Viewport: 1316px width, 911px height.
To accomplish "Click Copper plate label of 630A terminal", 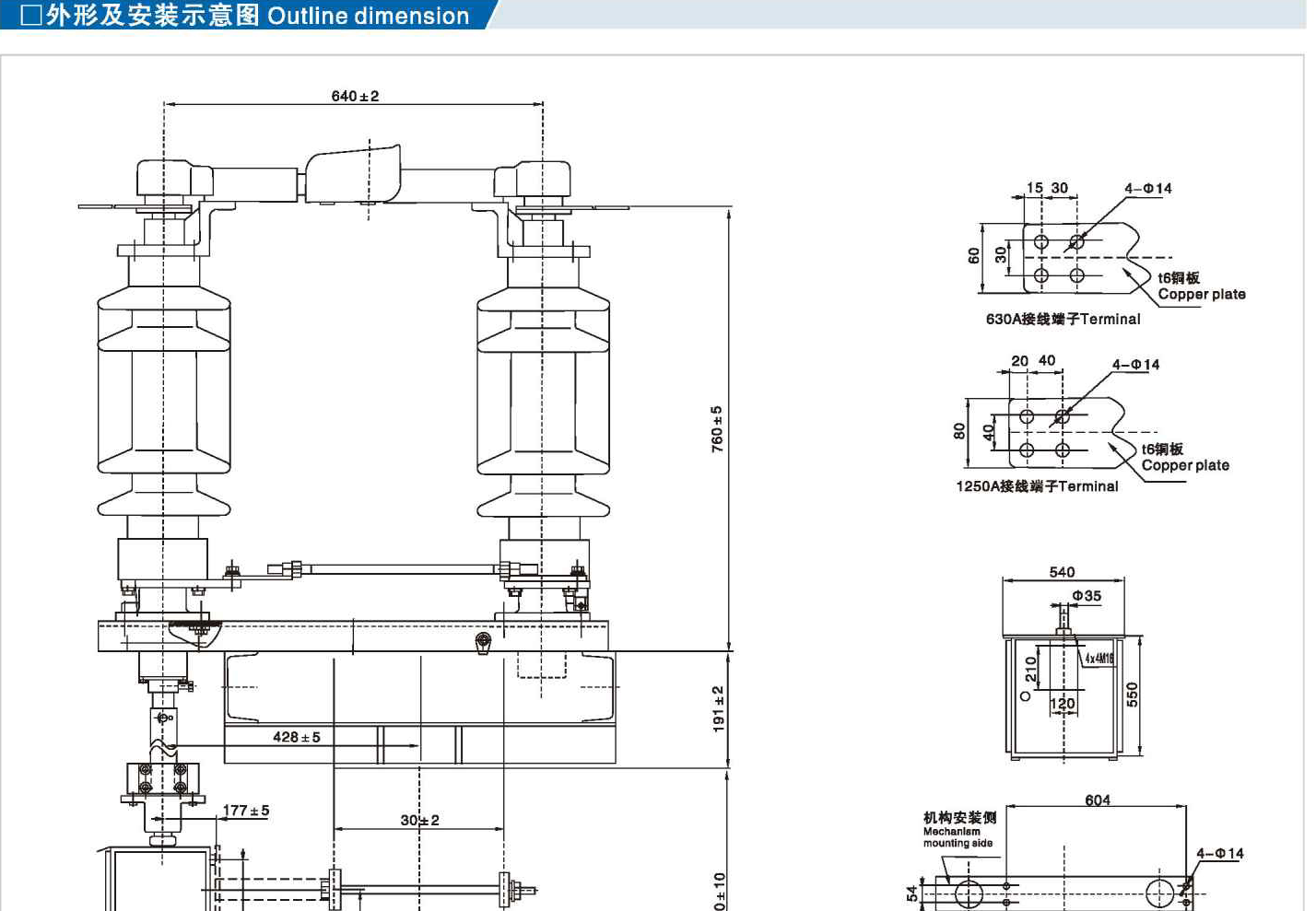I will 1201,294.
